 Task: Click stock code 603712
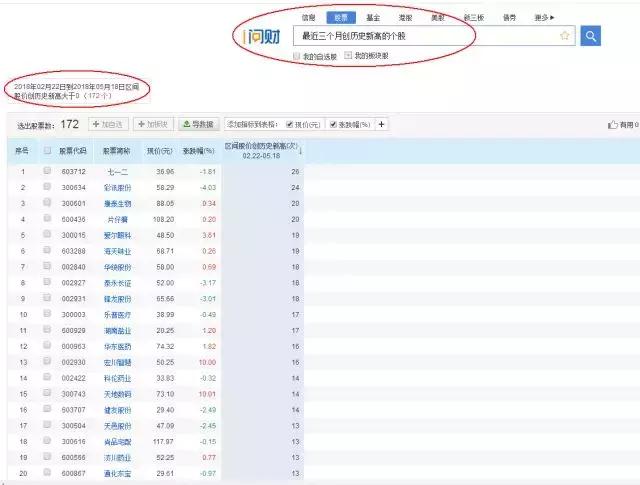point(73,172)
